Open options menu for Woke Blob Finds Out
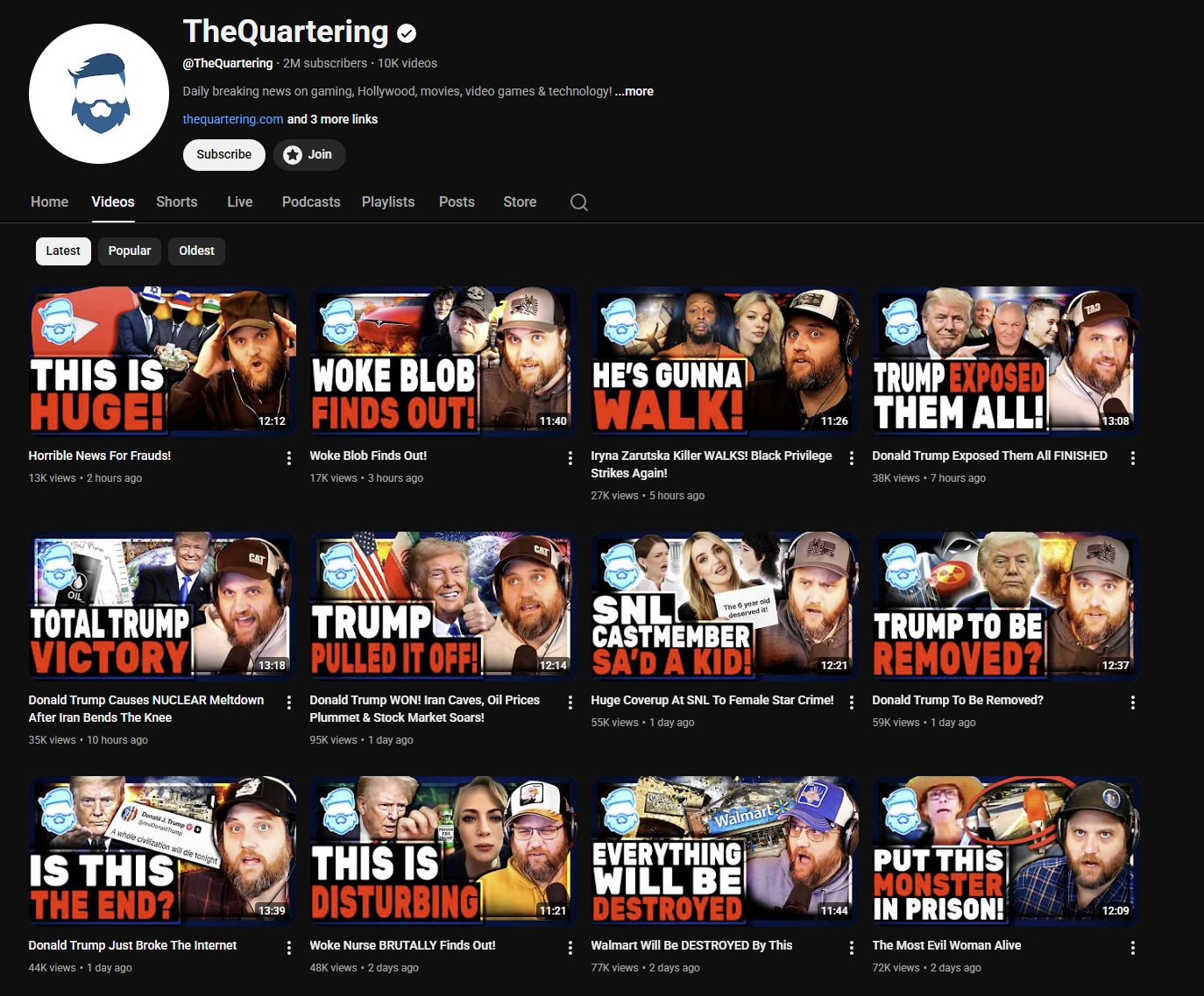The height and width of the screenshot is (996, 1204). click(x=570, y=458)
